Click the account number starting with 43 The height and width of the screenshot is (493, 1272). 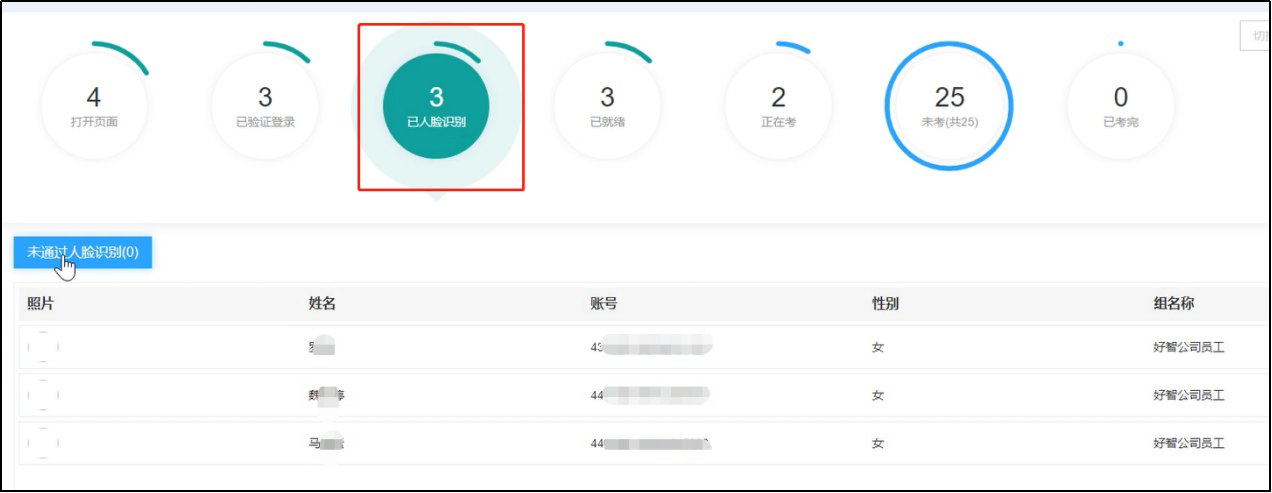point(651,348)
